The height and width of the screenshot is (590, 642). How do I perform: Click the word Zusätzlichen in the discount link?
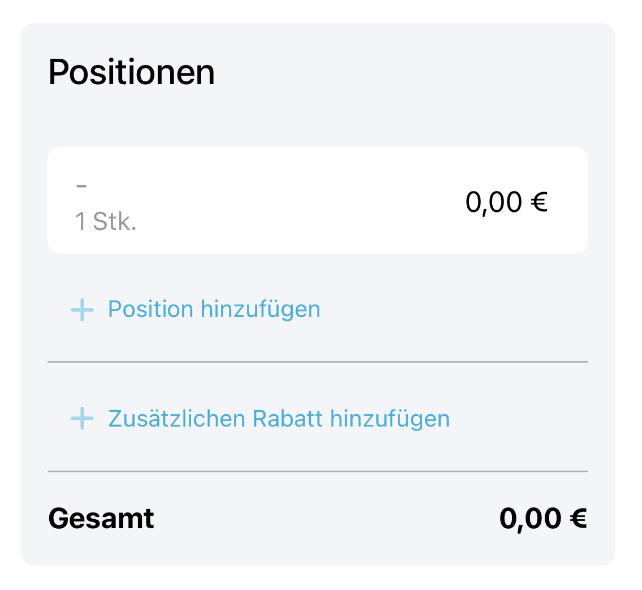[177, 419]
